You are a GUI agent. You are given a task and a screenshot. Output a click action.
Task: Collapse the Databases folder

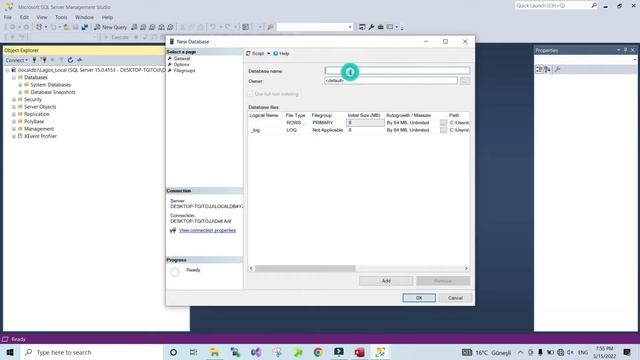(x=14, y=78)
